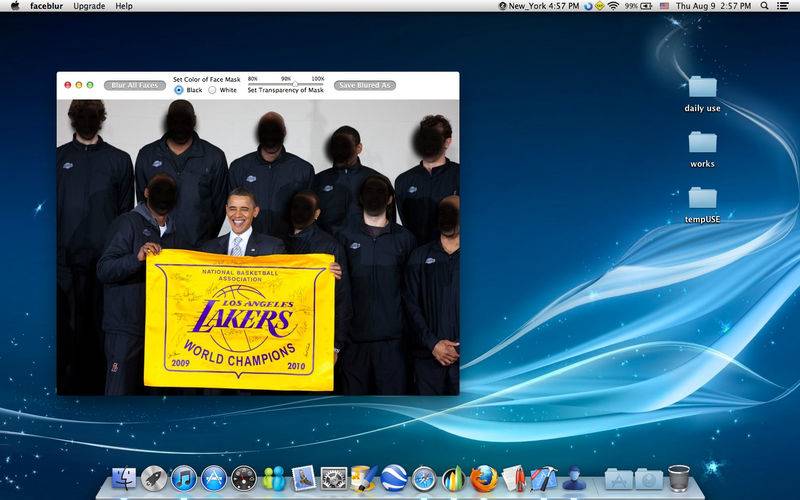This screenshot has width=800, height=500.
Task: Click the Wi-Fi status icon
Action: (613, 6)
